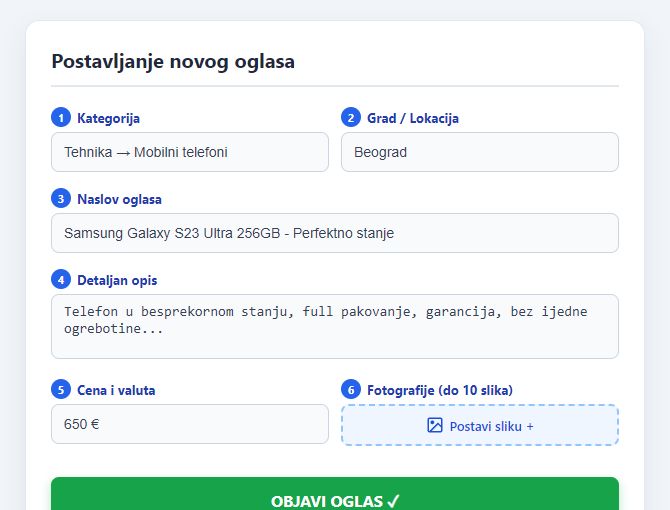Open the Postavi sliku + upload area

tap(480, 425)
